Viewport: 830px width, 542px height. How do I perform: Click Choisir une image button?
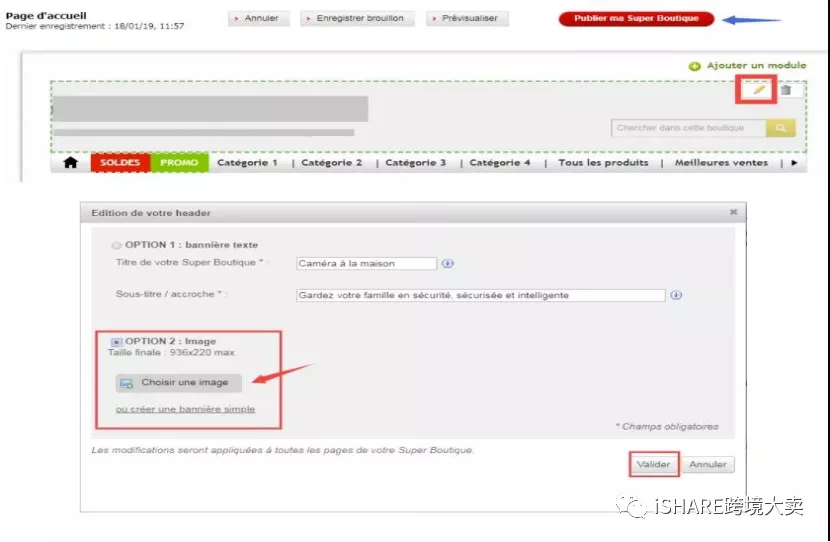point(178,382)
